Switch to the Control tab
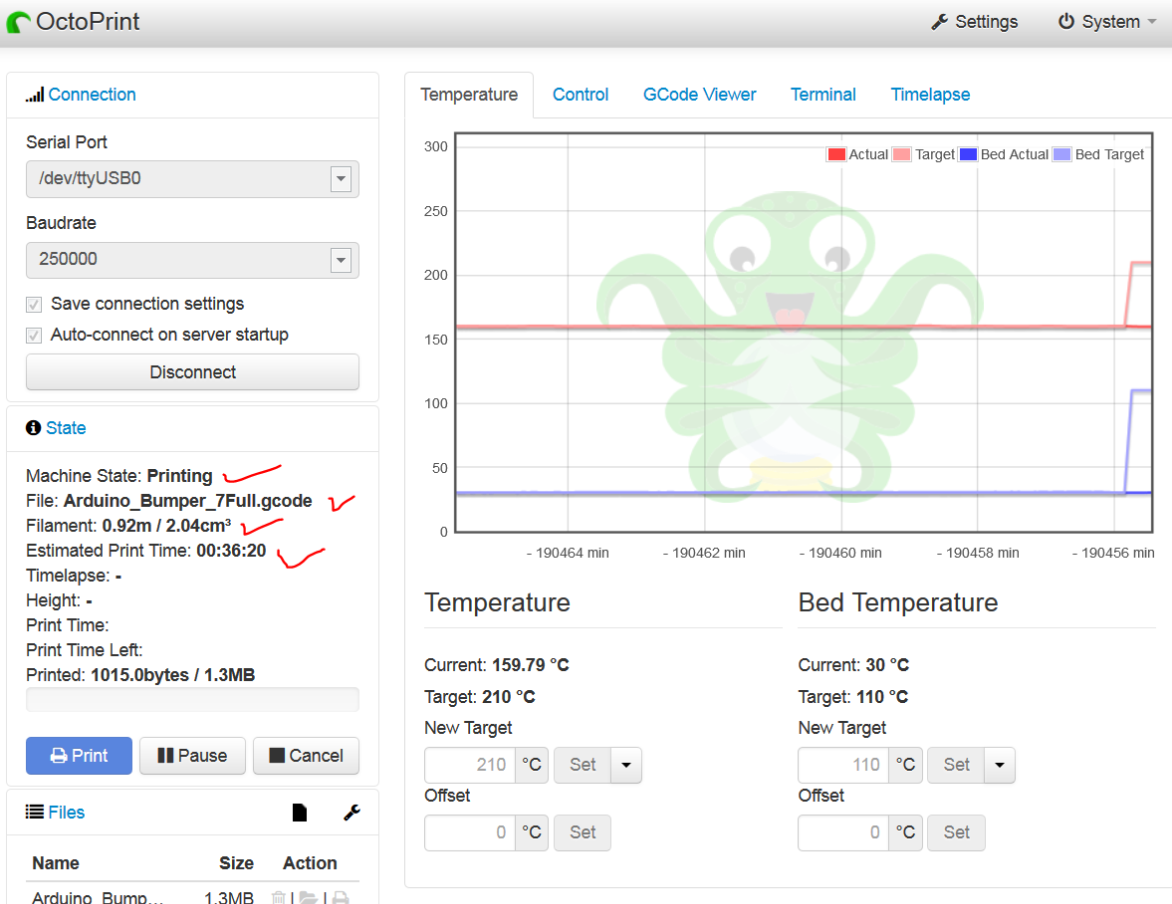The image size is (1172, 904). (x=580, y=95)
